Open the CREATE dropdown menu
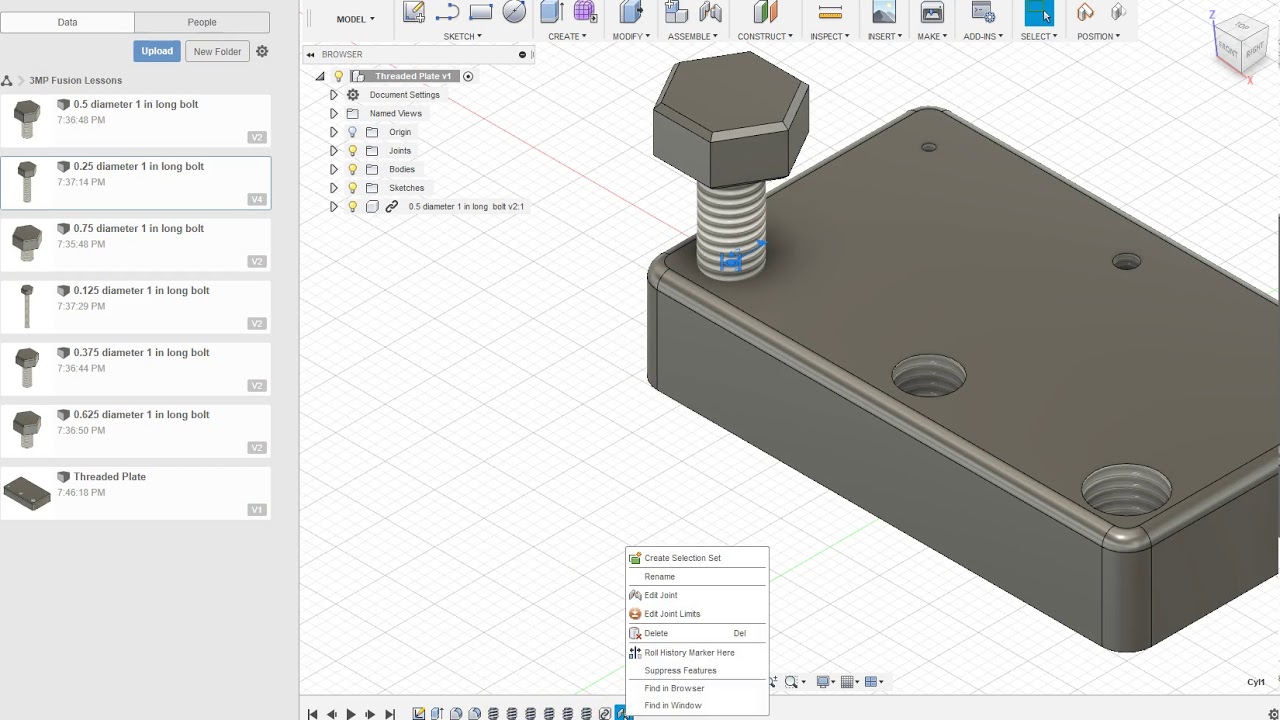The height and width of the screenshot is (720, 1280). (x=567, y=36)
